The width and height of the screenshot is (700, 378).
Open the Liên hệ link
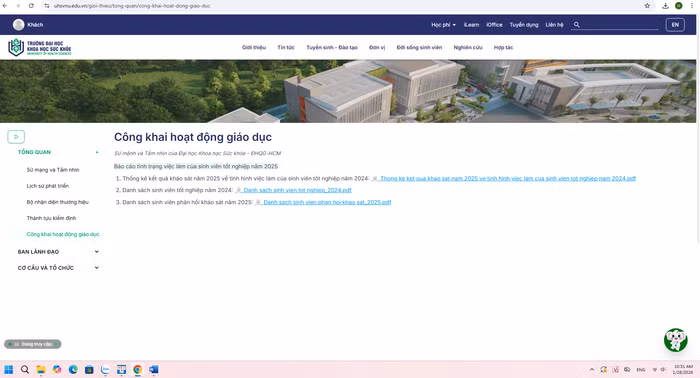tap(554, 25)
